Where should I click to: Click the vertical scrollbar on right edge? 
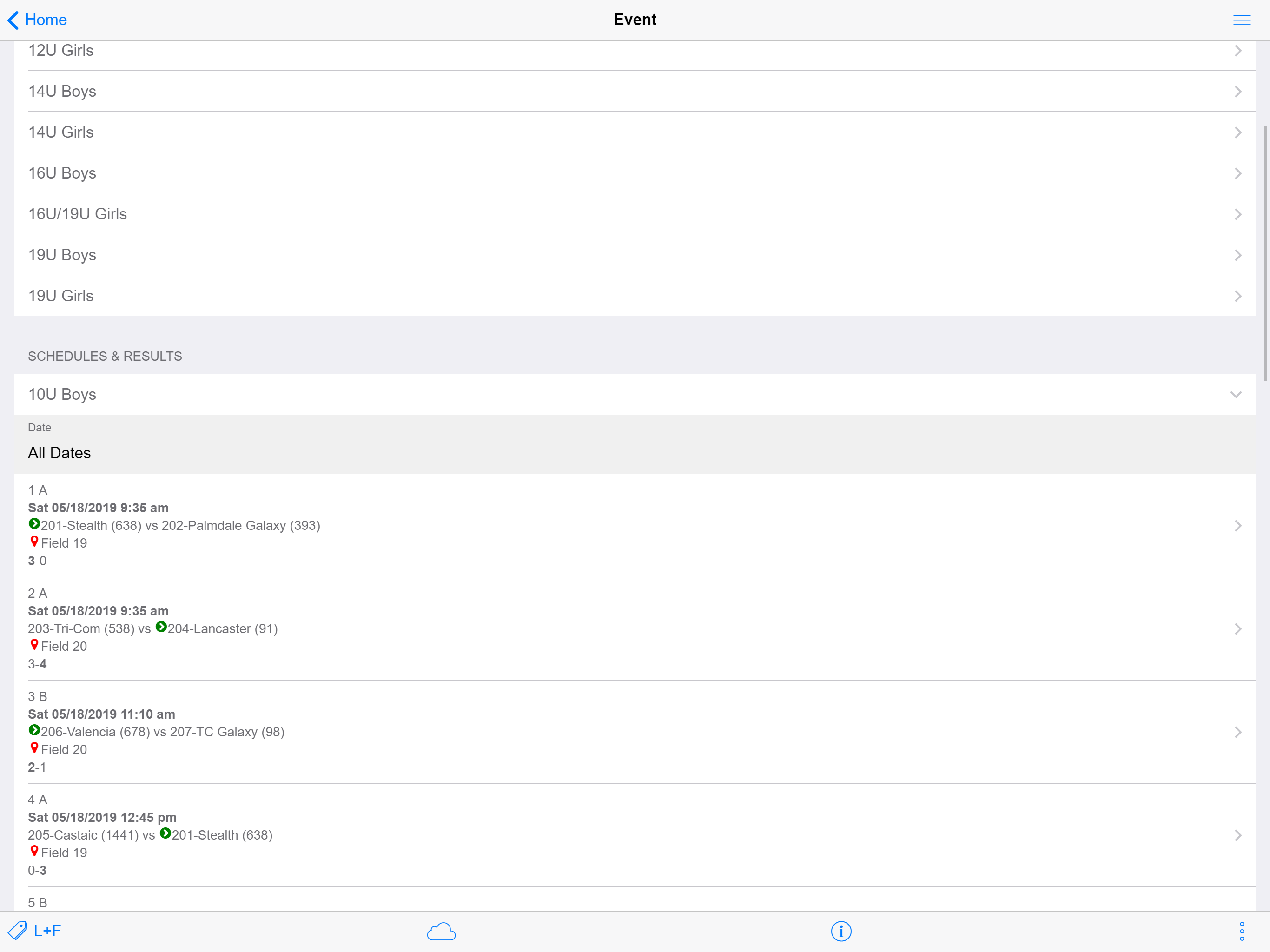tap(1265, 253)
